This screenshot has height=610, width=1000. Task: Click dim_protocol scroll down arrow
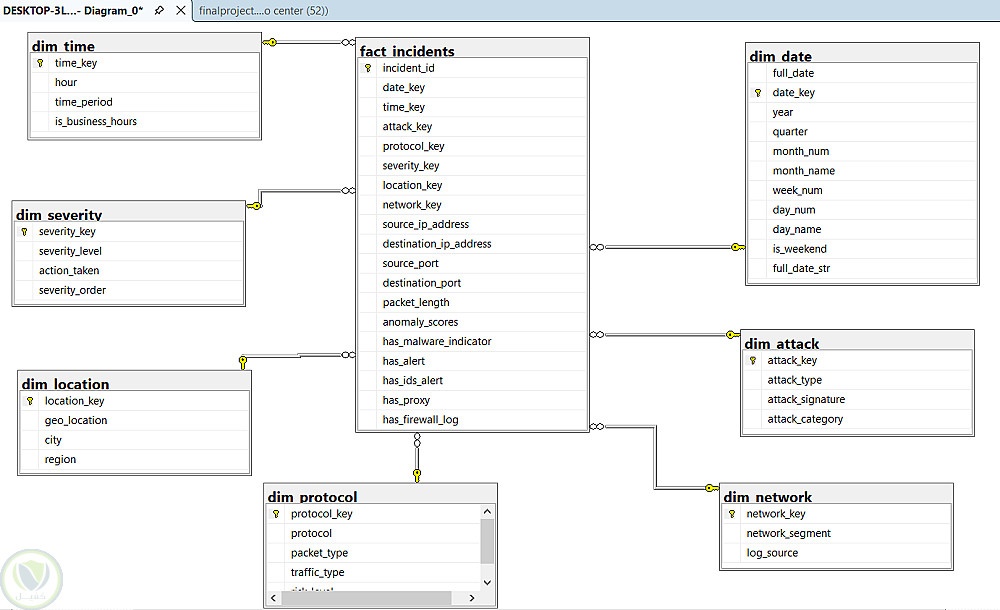[487, 583]
